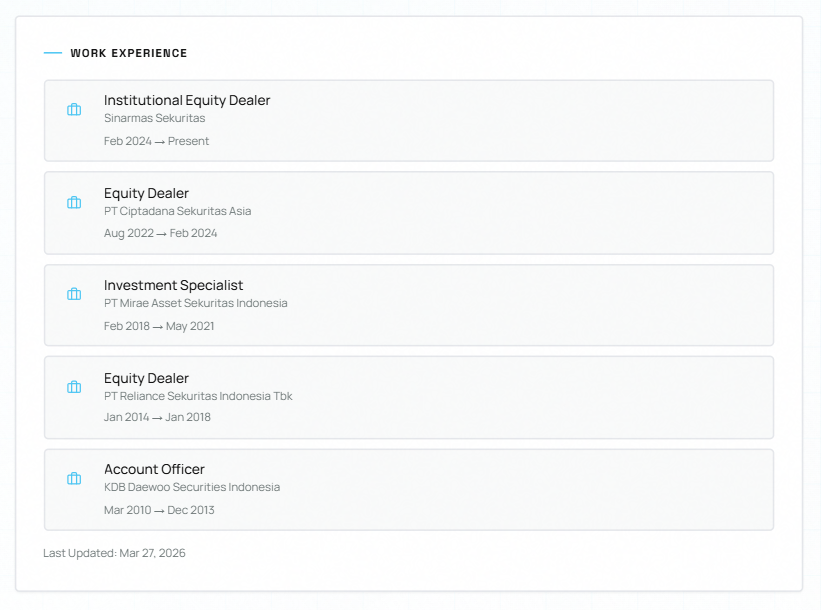Click the Last Updated Mar 27, 2026 text
The image size is (821, 610).
coord(114,553)
